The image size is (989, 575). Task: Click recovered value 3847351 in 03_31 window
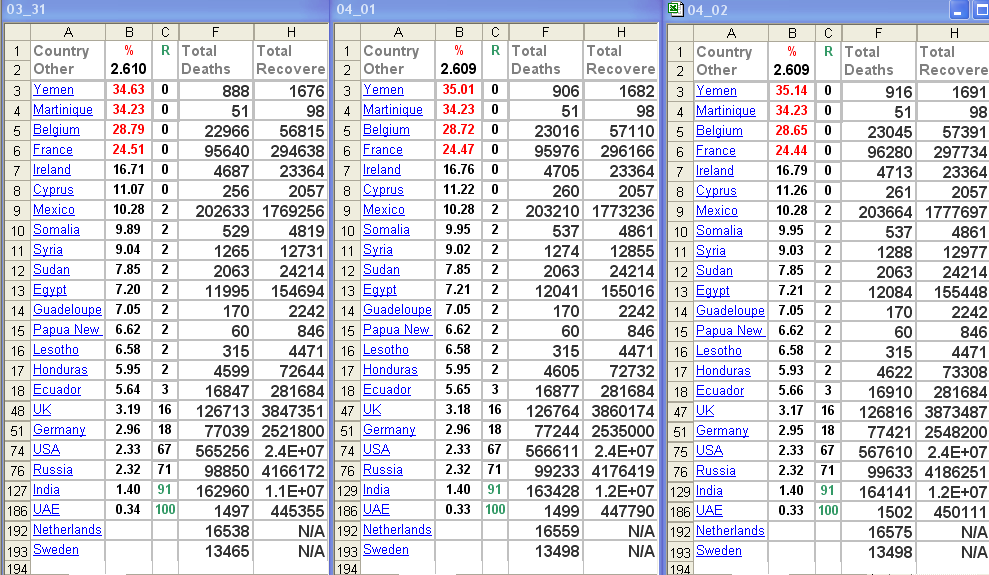[293, 411]
